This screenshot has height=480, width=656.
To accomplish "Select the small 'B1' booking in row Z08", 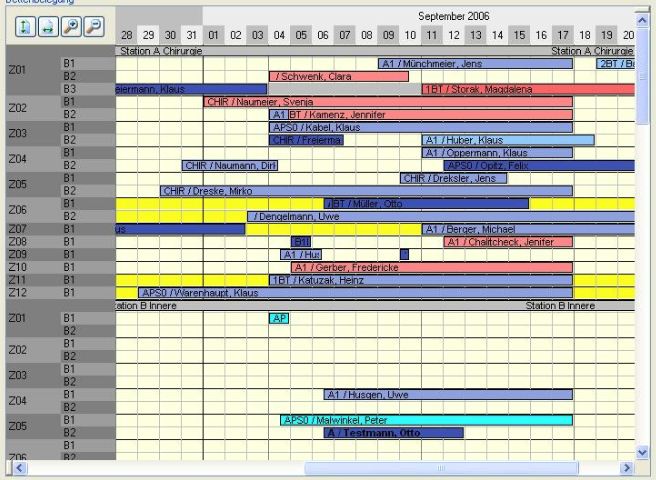I will 301,242.
